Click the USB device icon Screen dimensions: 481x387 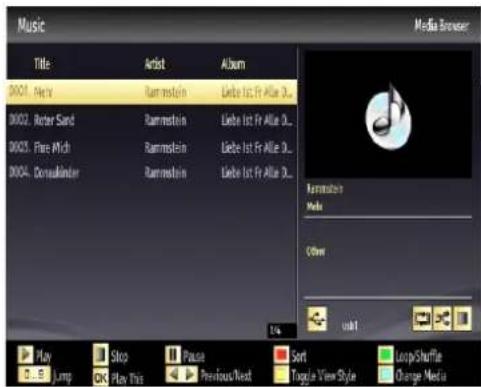[x=317, y=319]
